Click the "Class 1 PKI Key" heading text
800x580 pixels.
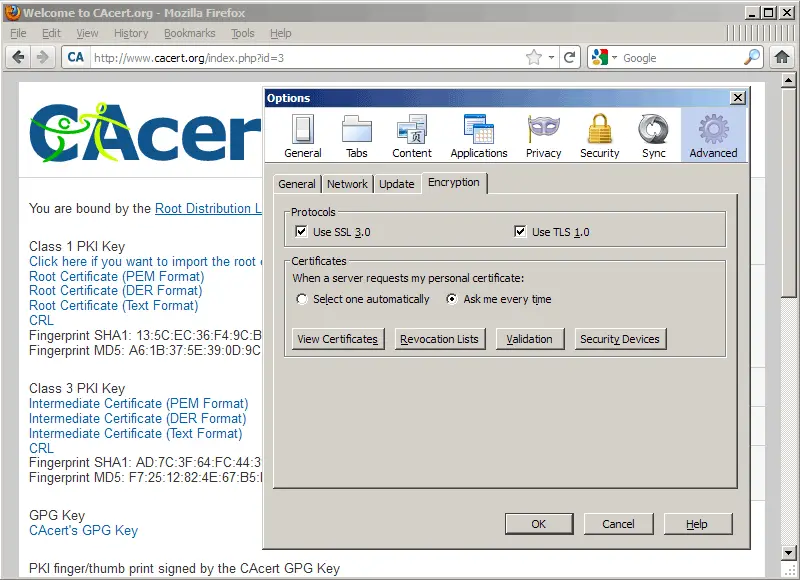(77, 246)
